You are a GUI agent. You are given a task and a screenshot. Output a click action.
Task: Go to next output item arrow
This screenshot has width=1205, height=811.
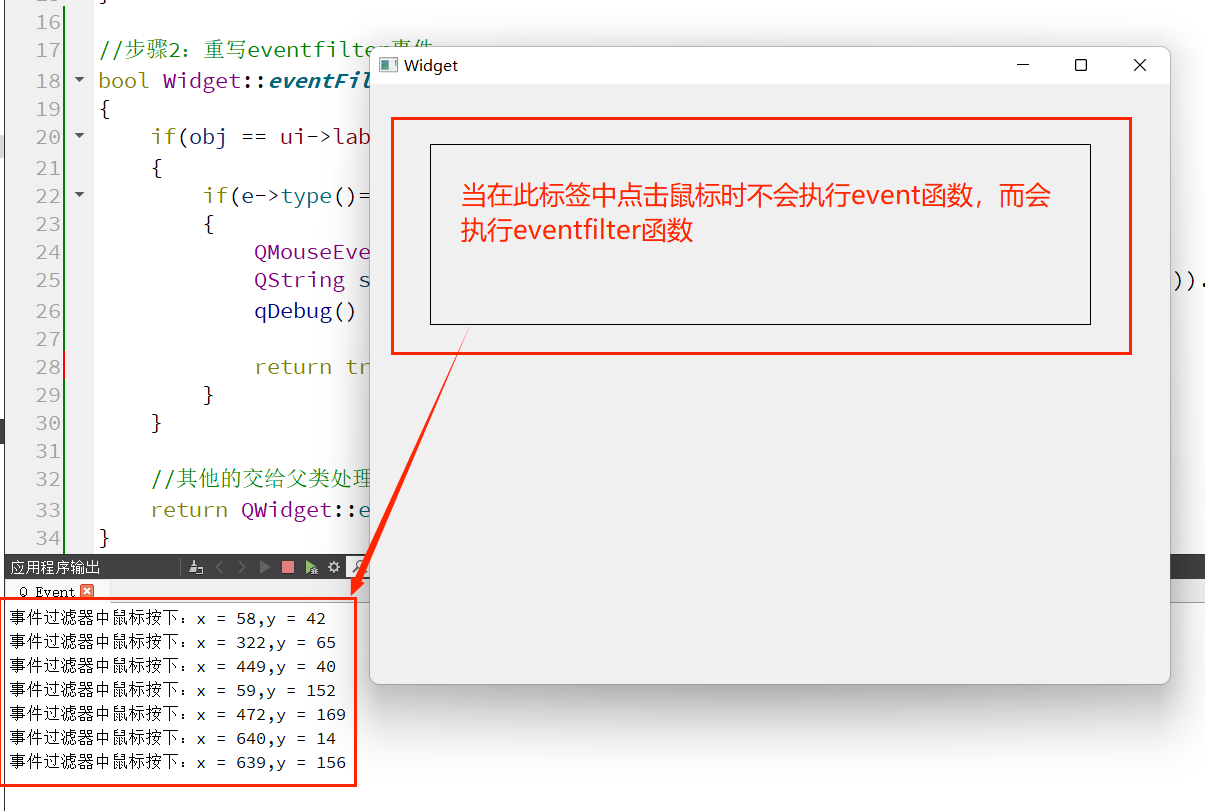tap(241, 567)
